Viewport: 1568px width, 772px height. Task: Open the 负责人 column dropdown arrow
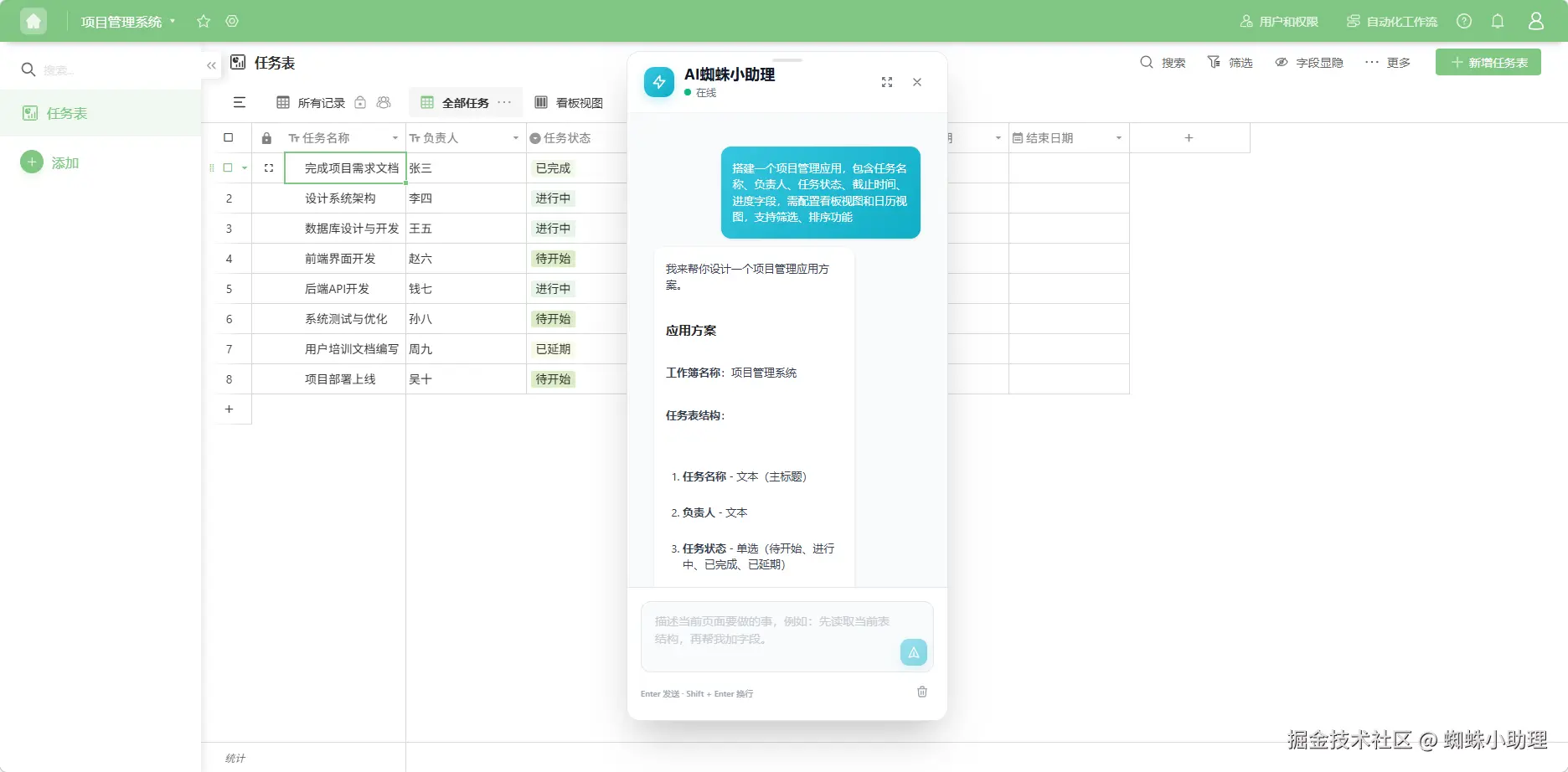click(x=516, y=138)
